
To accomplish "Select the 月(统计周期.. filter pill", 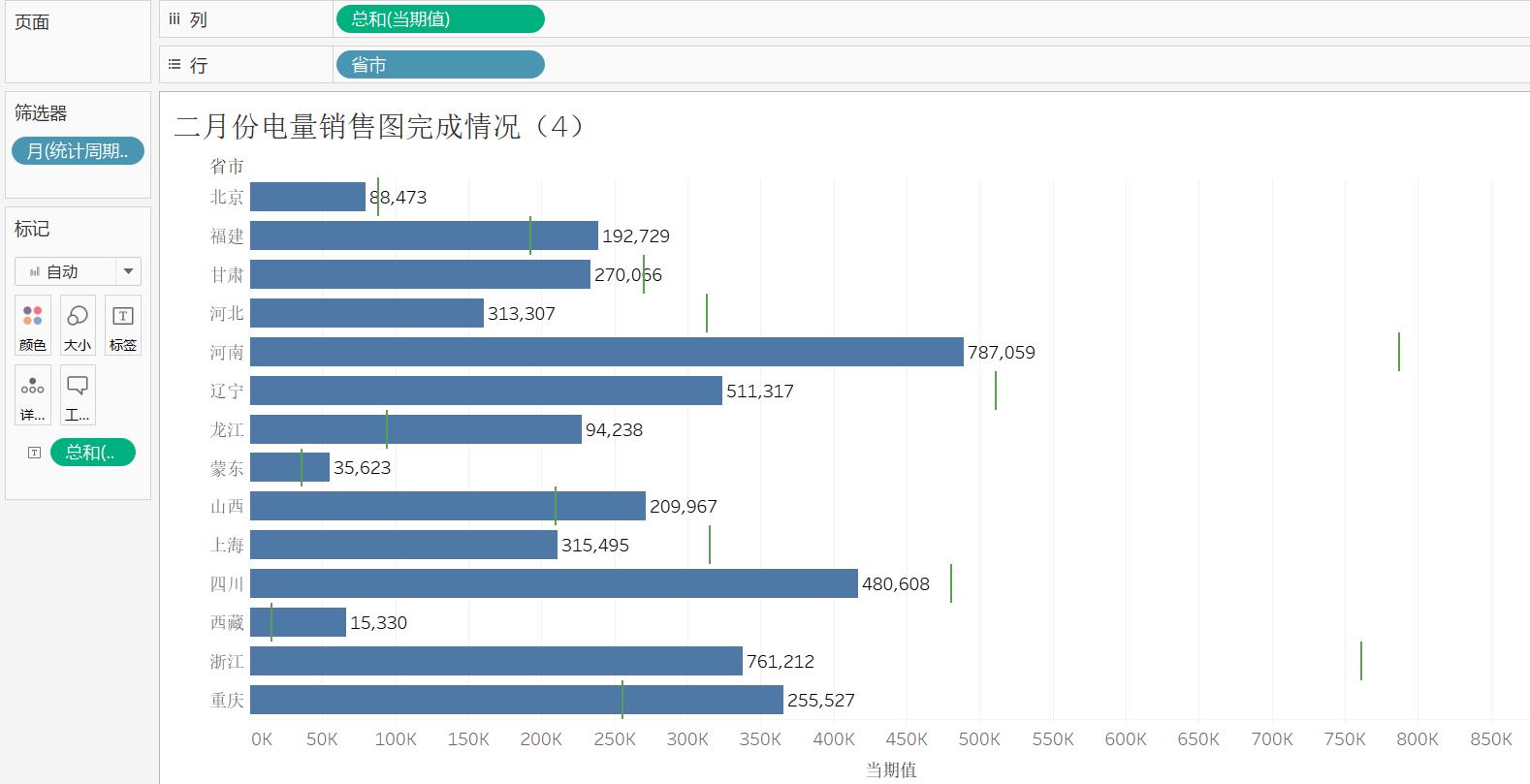I will 78,151.
